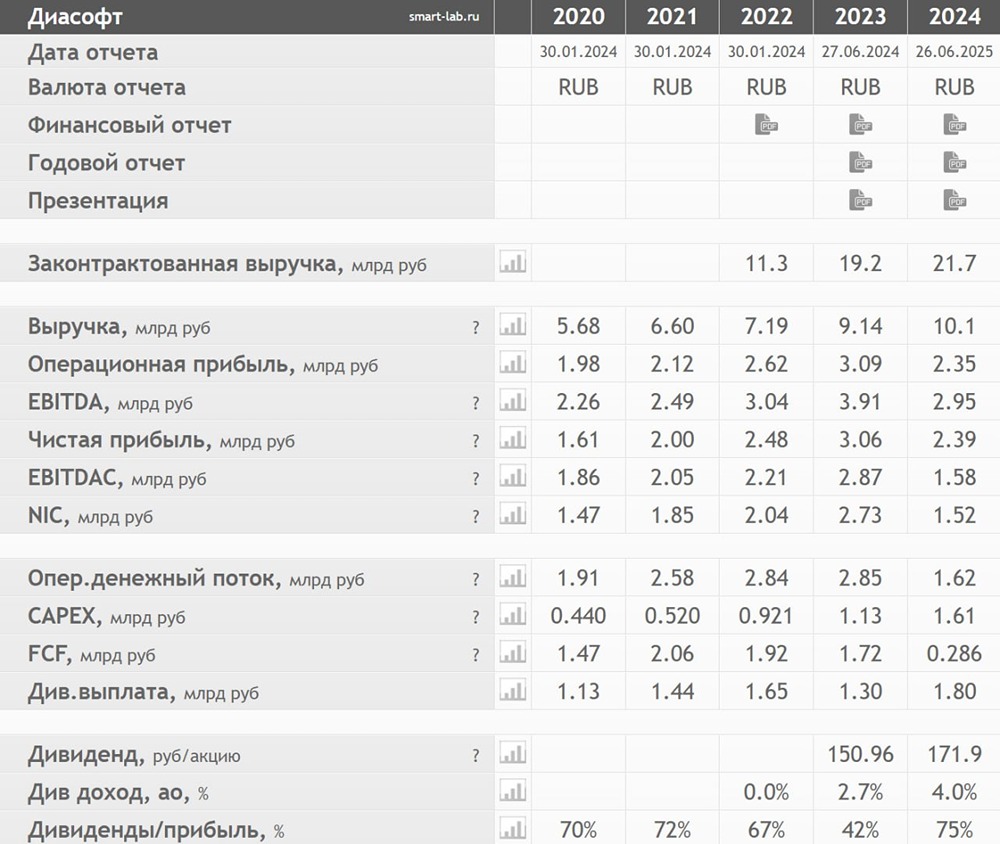The height and width of the screenshot is (844, 1000).
Task: Open the 2022 financial report PDF icon
Action: [766, 124]
